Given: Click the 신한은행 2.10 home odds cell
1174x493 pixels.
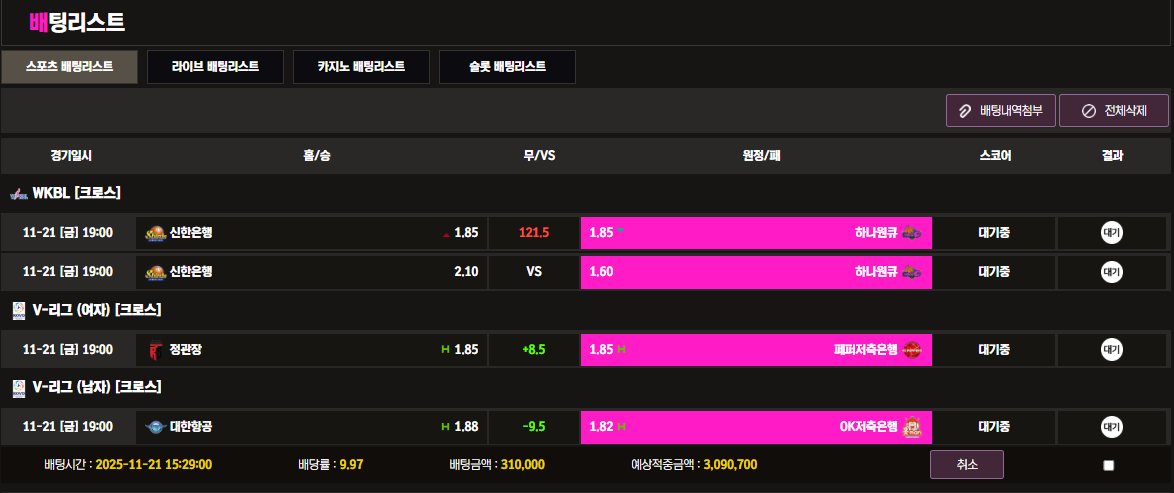Looking at the screenshot, I should 311,271.
